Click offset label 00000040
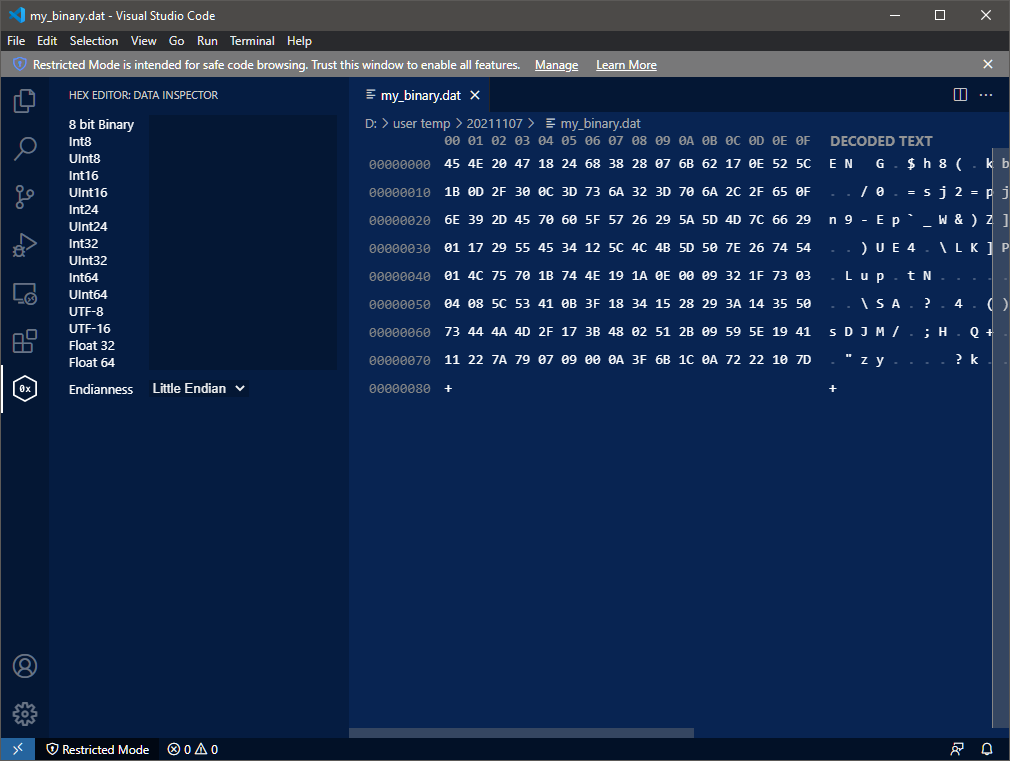The height and width of the screenshot is (761, 1010). (399, 276)
